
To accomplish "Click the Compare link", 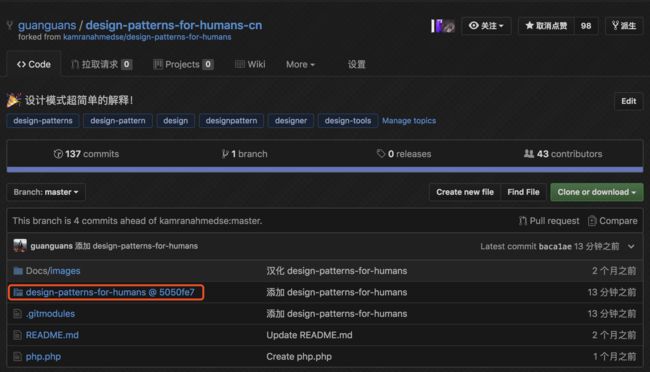I will click(x=613, y=221).
